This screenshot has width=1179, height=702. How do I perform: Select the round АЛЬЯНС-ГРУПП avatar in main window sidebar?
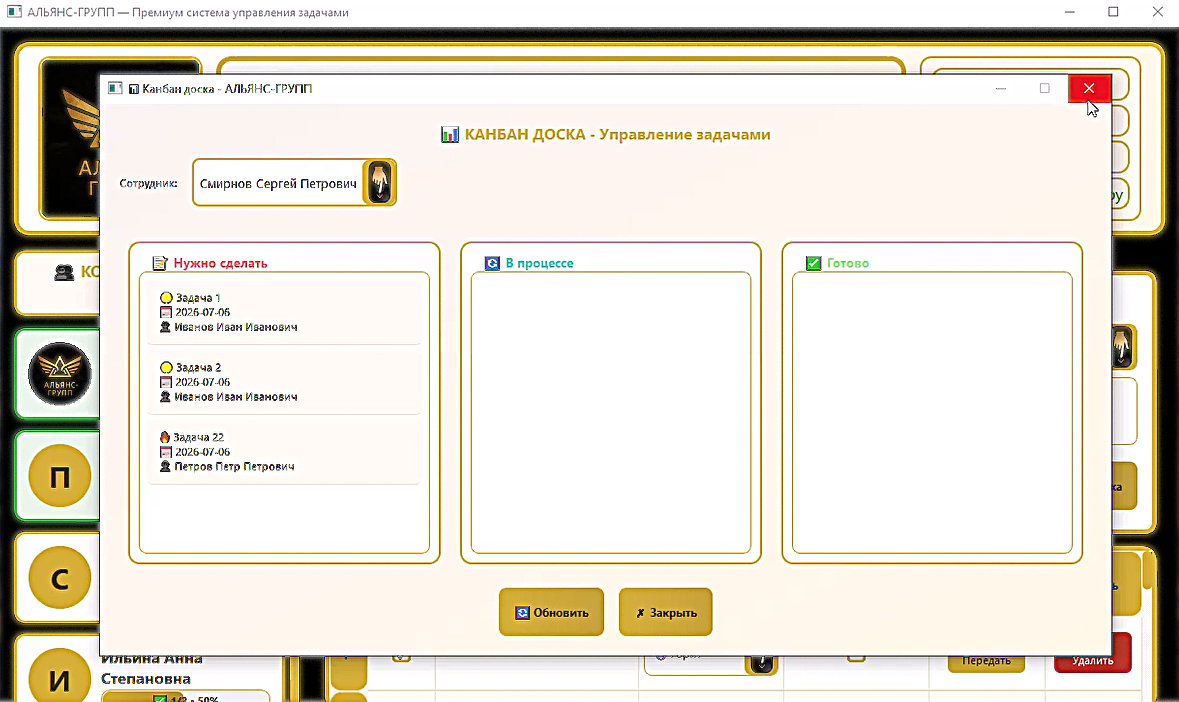pos(59,374)
